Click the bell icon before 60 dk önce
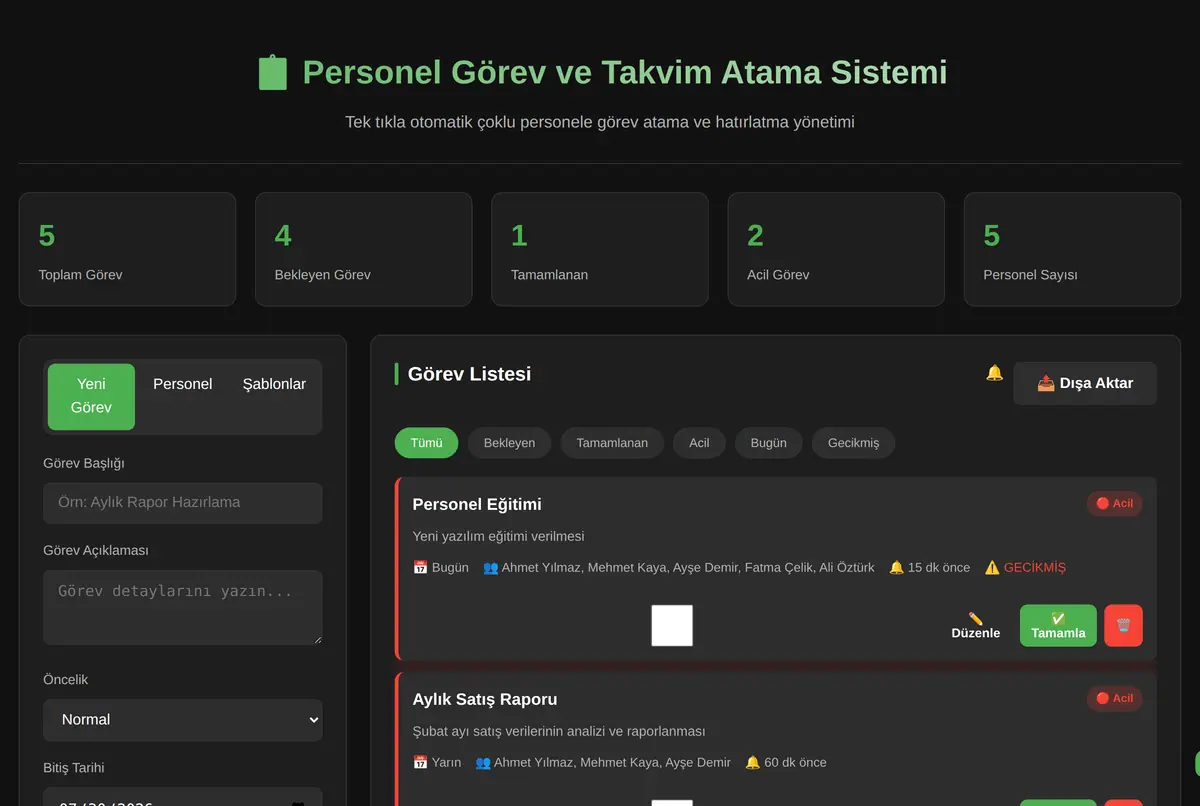 click(753, 762)
